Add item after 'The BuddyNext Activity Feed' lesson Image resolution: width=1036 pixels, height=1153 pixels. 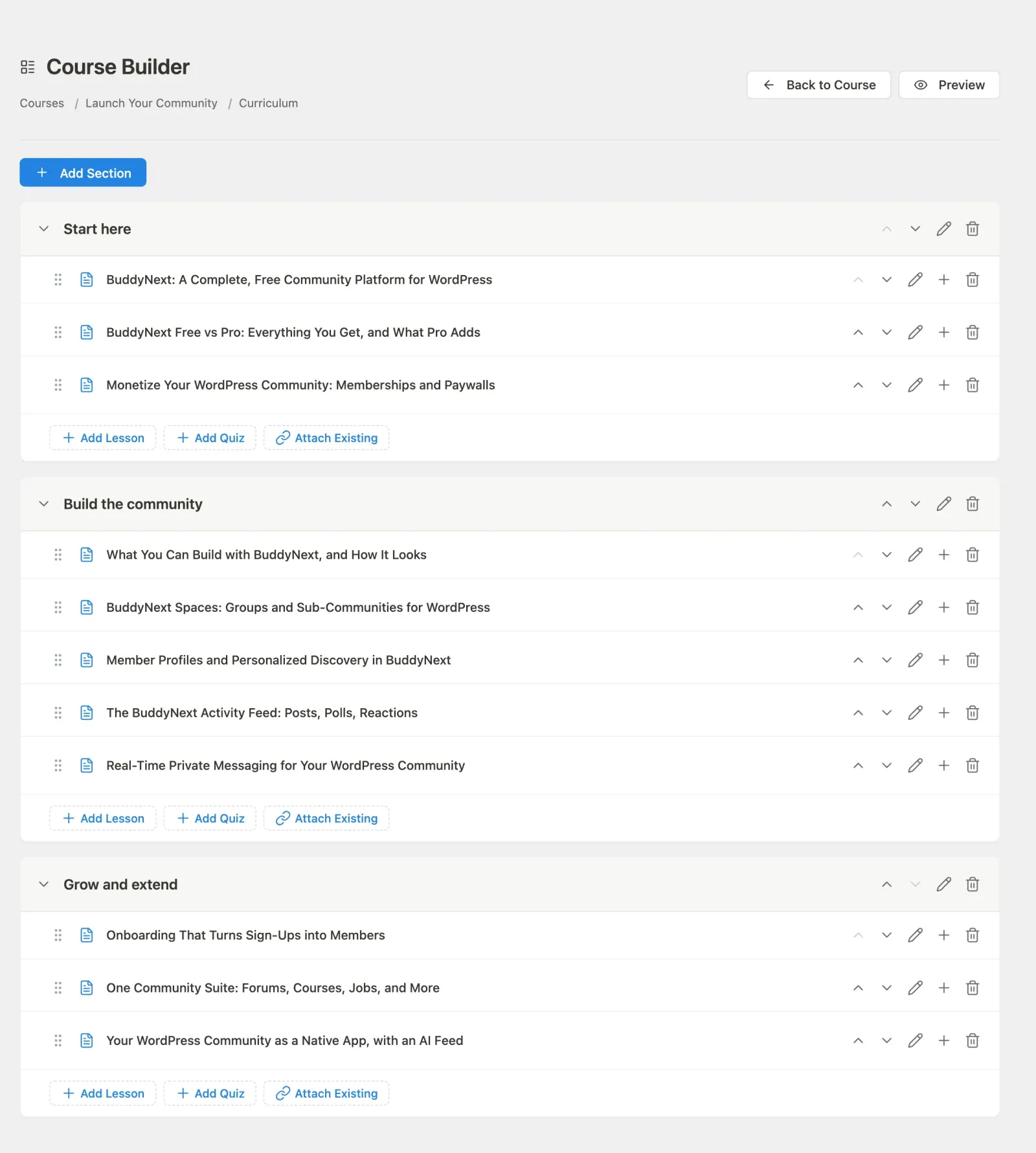click(x=943, y=713)
